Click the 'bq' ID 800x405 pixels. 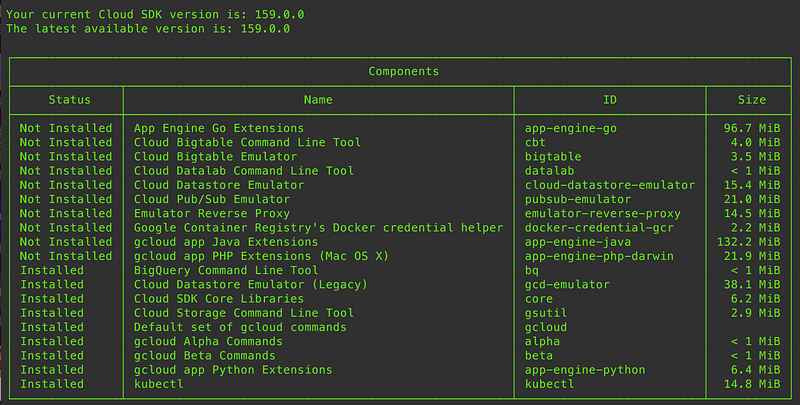point(532,271)
